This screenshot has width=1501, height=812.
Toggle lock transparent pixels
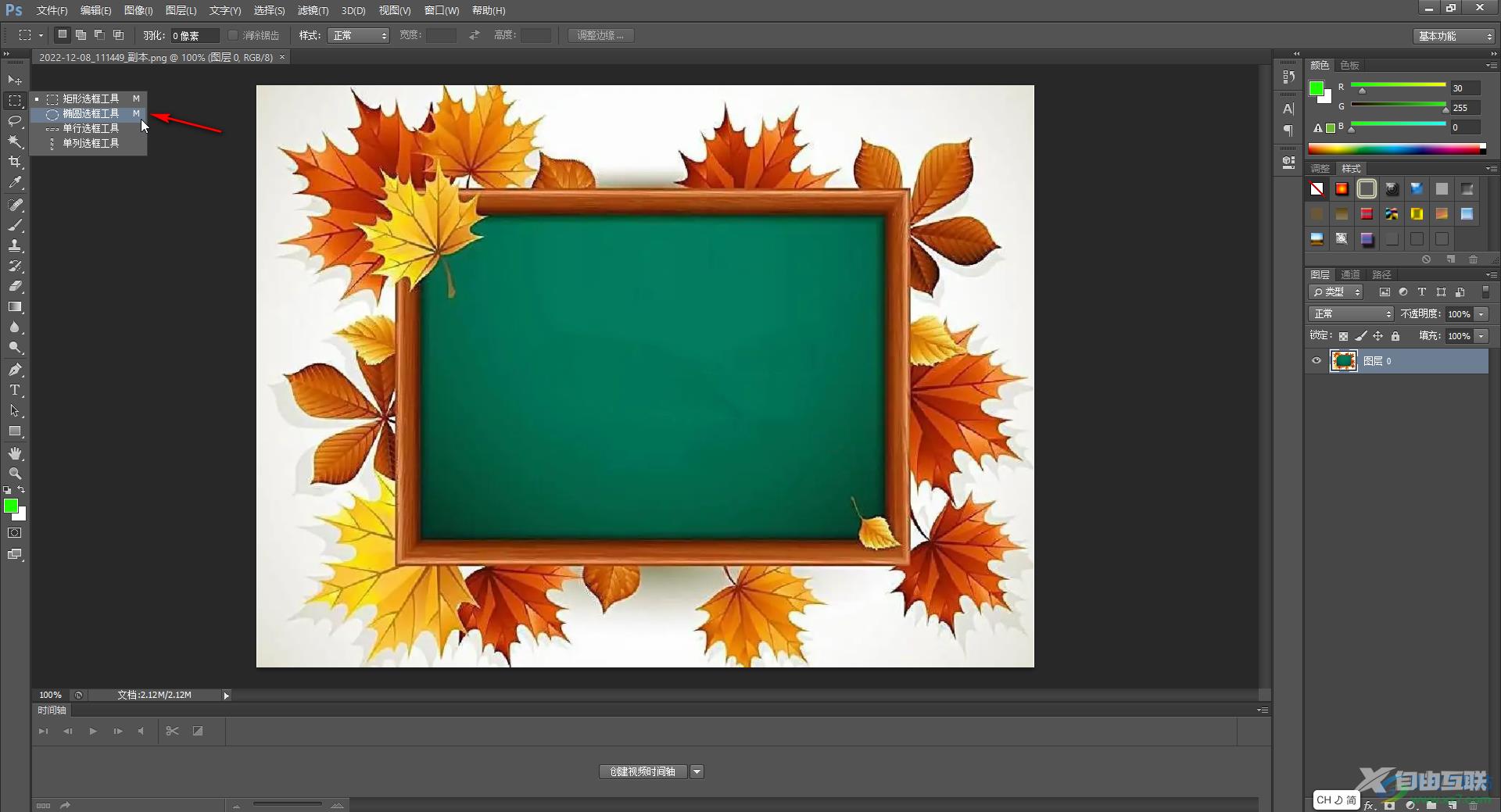click(1343, 336)
